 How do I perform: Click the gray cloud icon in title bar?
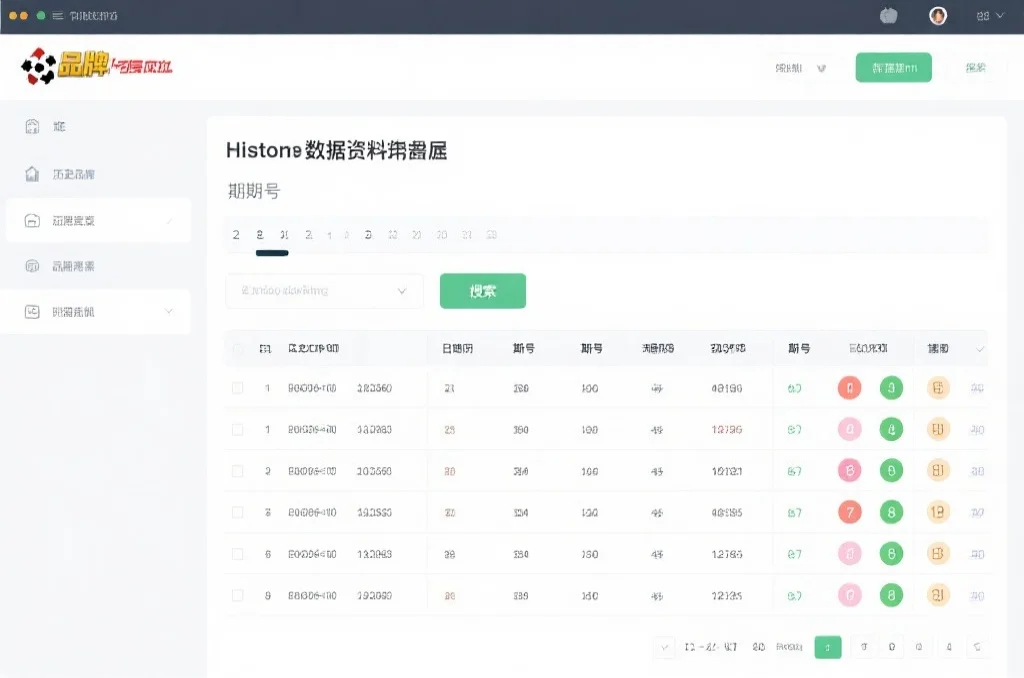[x=888, y=16]
